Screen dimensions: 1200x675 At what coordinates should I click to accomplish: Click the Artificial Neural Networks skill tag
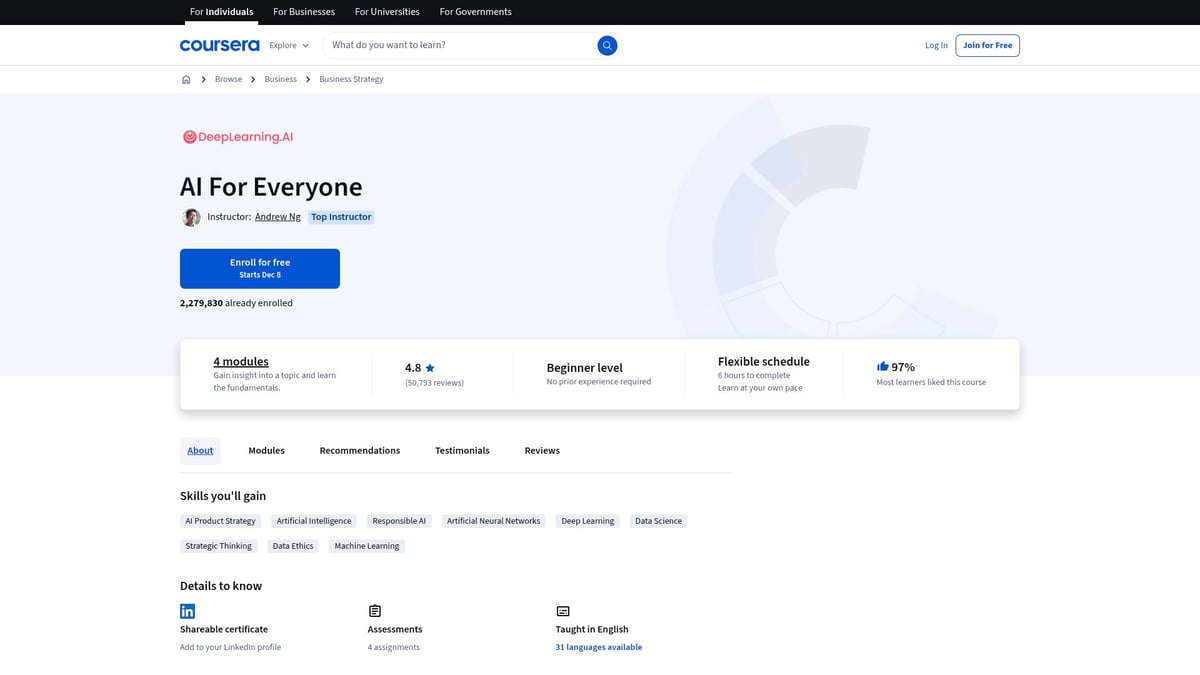(494, 521)
